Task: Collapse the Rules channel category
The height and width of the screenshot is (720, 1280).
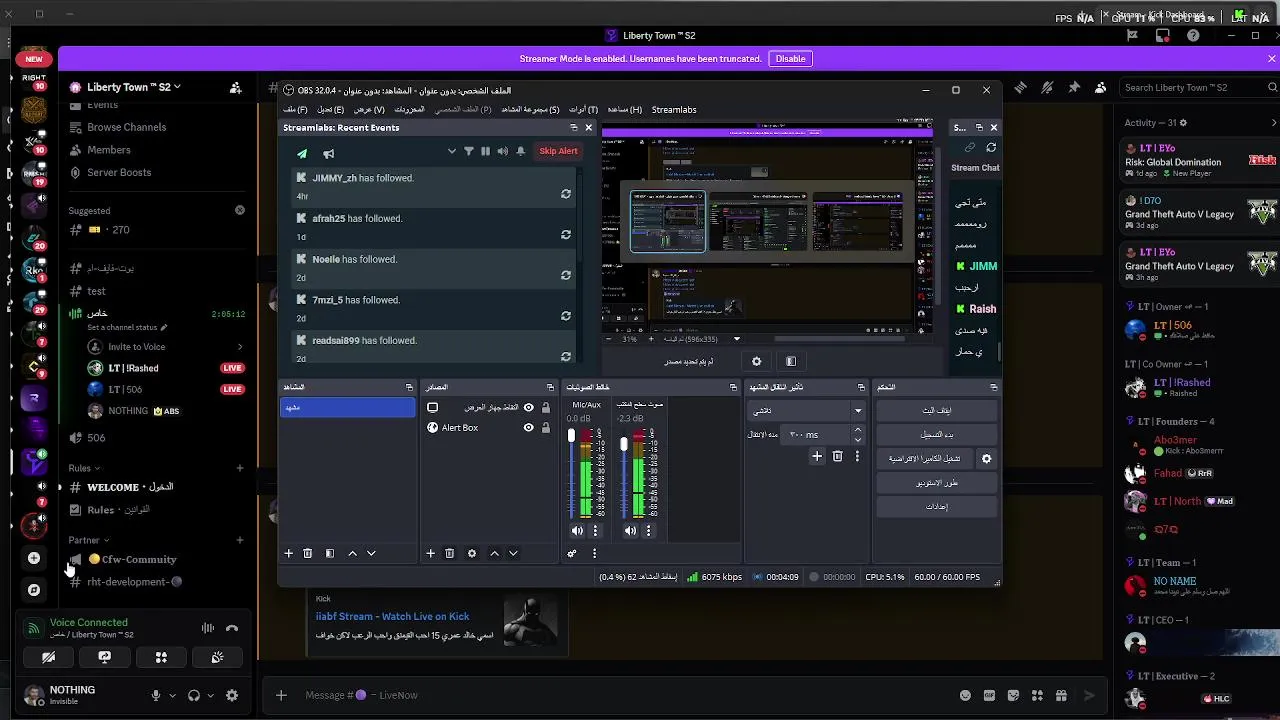Action: [x=84, y=468]
